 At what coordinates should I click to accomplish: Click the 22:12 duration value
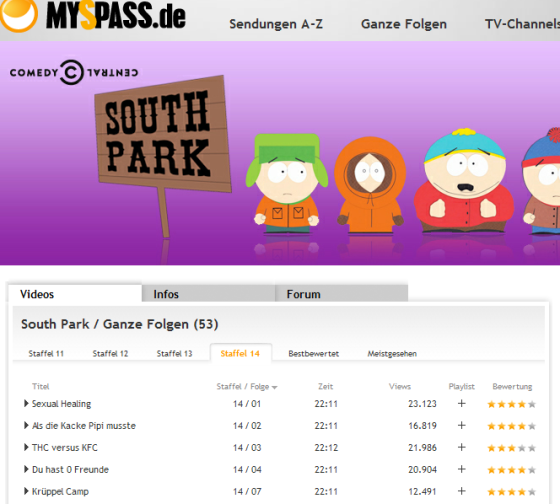pos(326,448)
